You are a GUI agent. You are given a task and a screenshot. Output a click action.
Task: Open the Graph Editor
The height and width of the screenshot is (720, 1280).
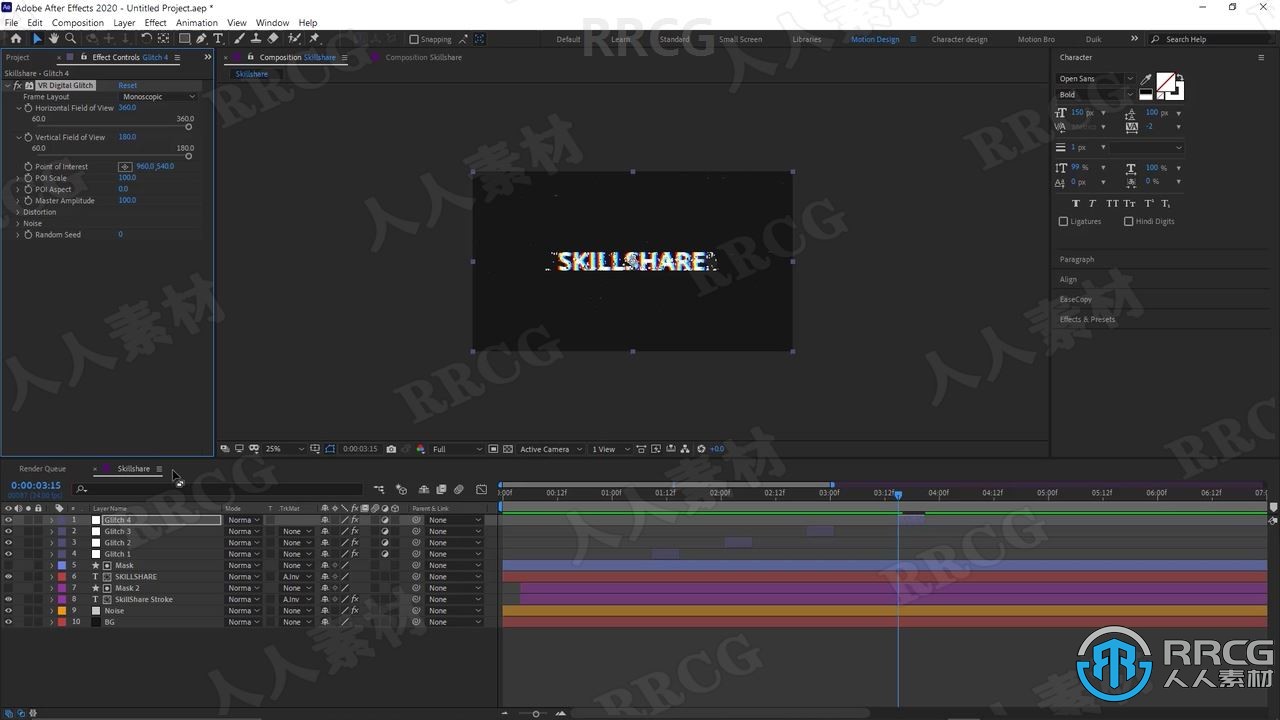coord(481,490)
